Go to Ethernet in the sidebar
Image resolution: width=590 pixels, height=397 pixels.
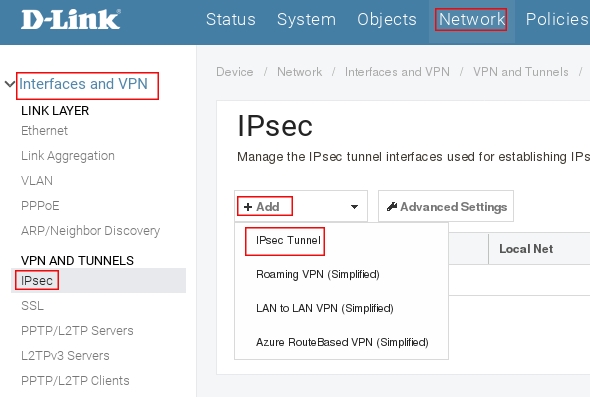44,131
